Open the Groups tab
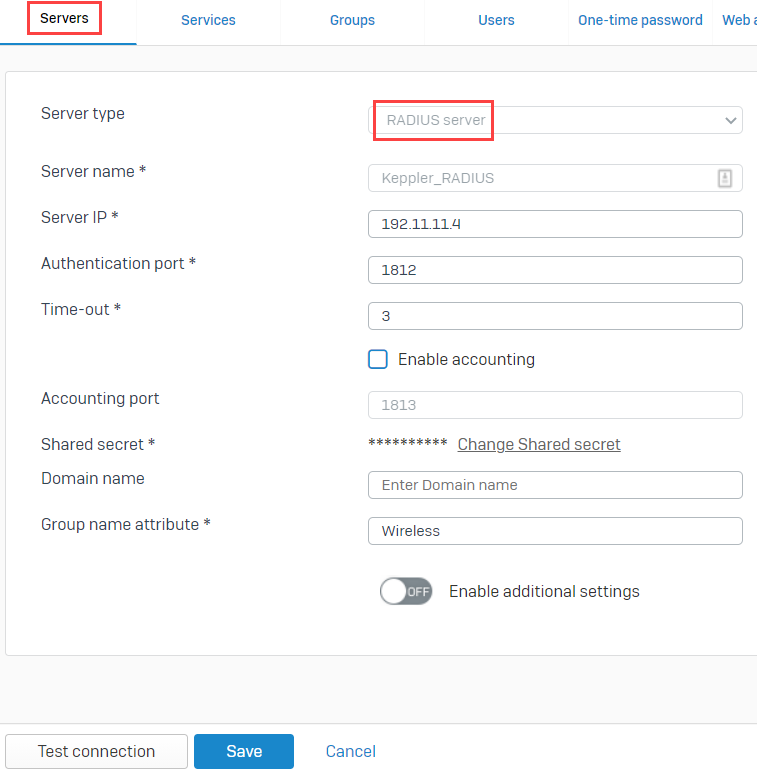 352,20
